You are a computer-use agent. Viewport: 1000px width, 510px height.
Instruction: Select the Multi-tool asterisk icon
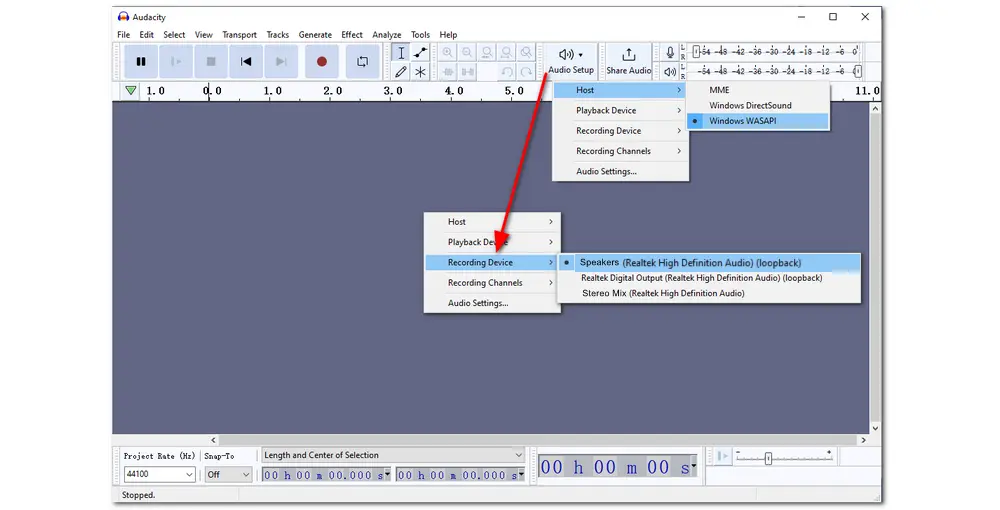[420, 72]
